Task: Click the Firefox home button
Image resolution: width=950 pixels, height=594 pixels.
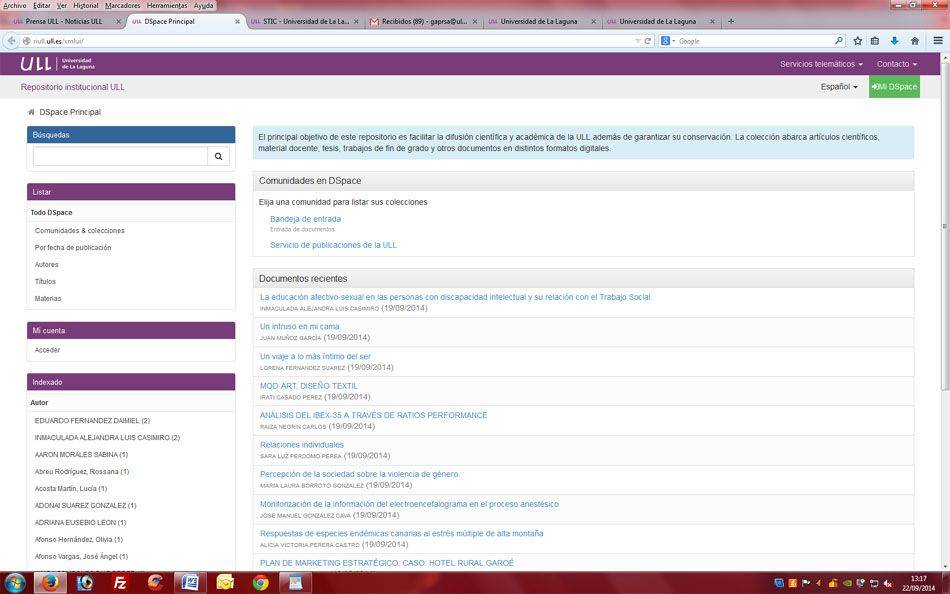Action: [914, 41]
